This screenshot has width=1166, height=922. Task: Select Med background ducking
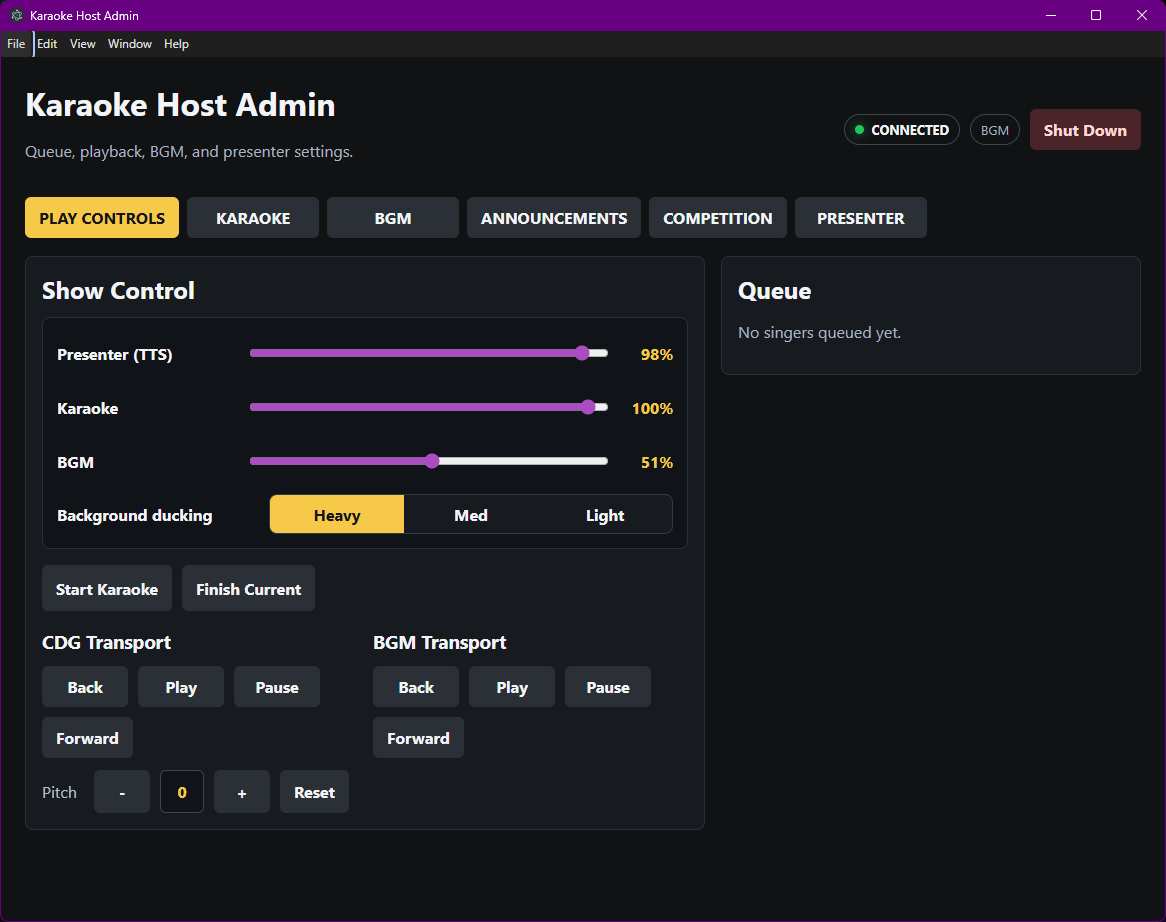point(471,515)
